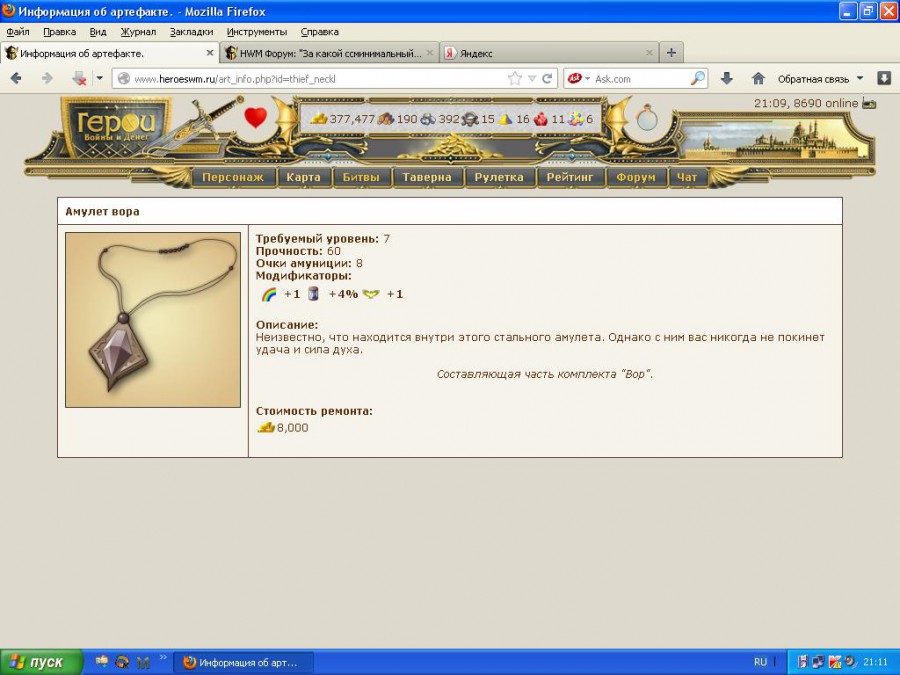Image resolution: width=900 pixels, height=675 pixels.
Task: Click the Firefox home button
Action: coord(758,78)
